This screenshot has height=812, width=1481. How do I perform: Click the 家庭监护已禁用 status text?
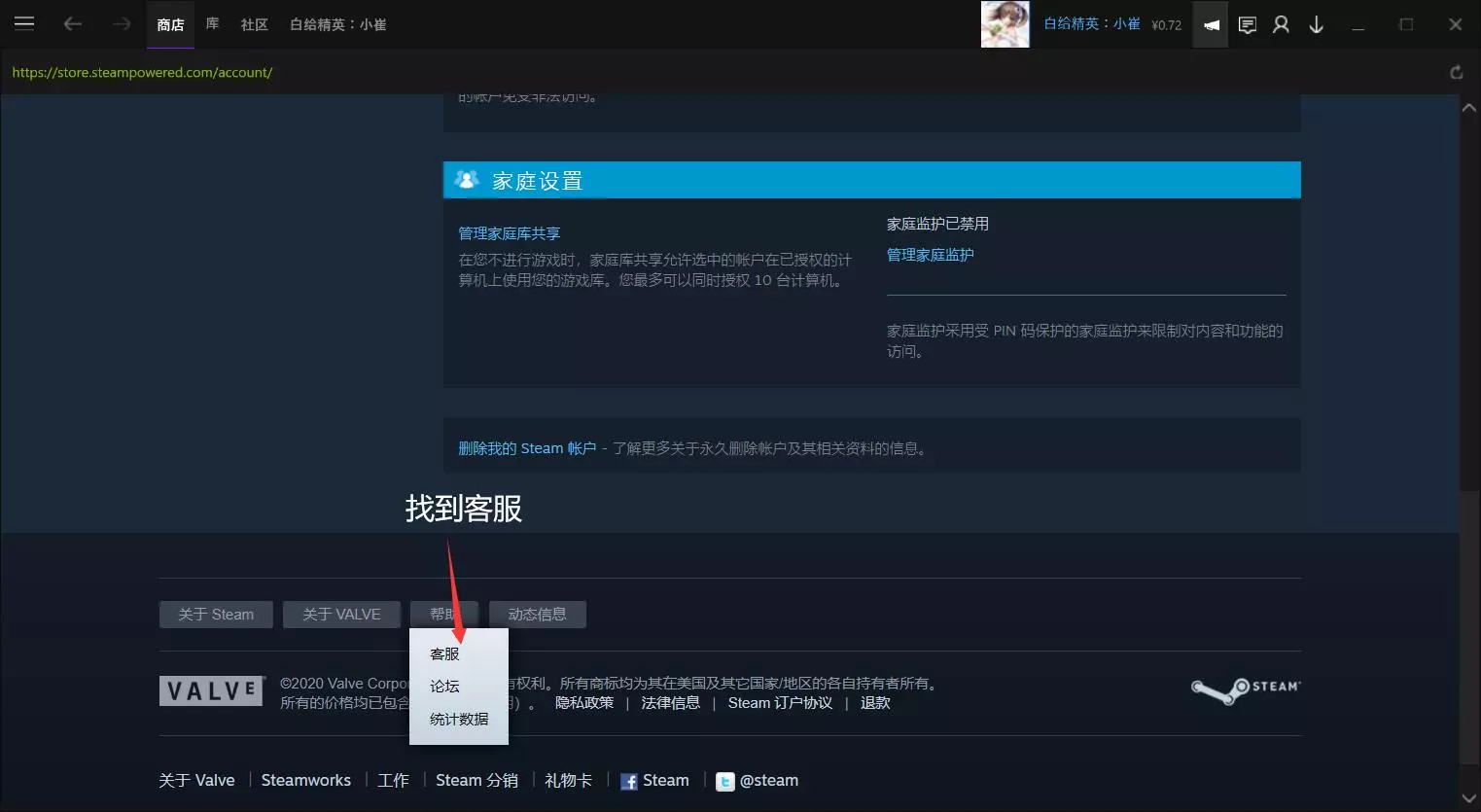(937, 224)
